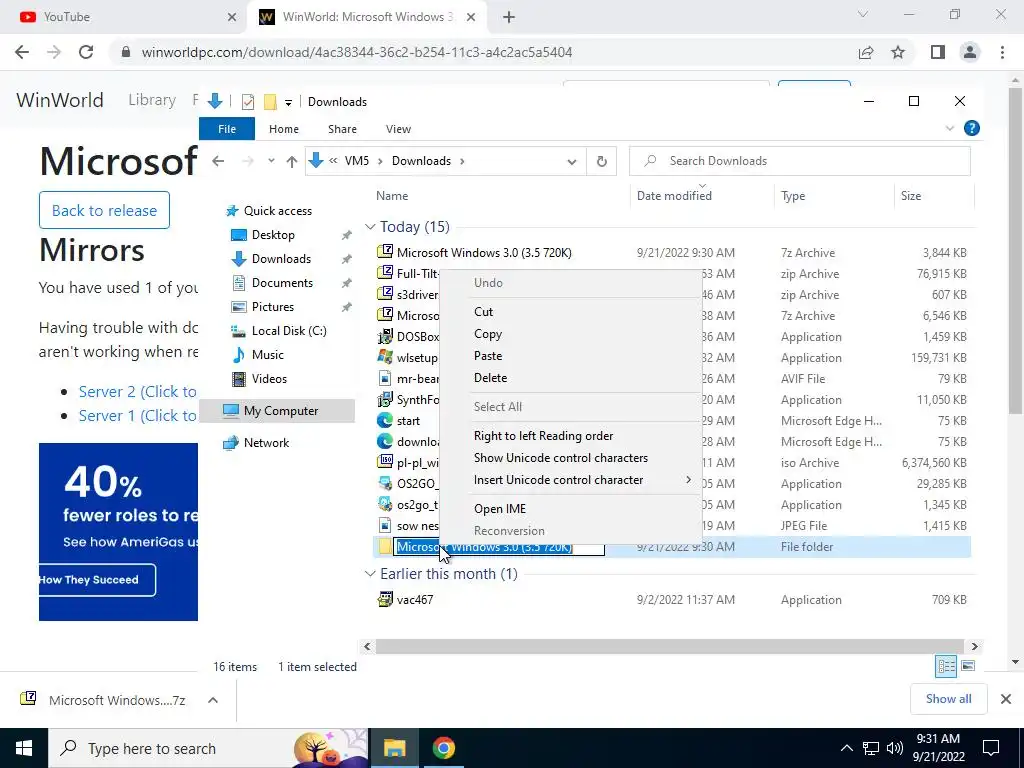1024x768 pixels.
Task: Click the volume speaker tray icon
Action: pyautogui.click(x=895, y=748)
